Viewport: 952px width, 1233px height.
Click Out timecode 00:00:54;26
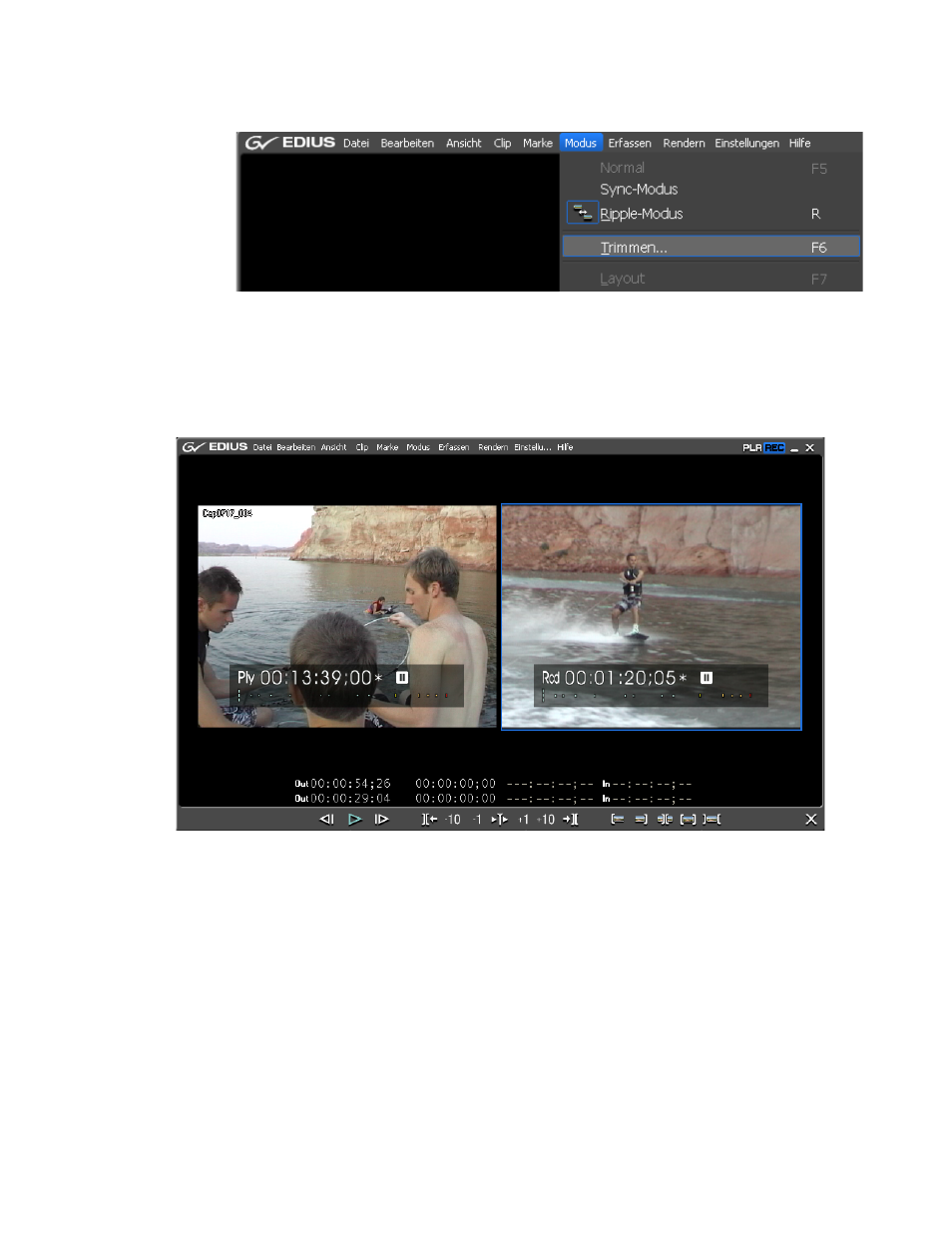point(350,784)
